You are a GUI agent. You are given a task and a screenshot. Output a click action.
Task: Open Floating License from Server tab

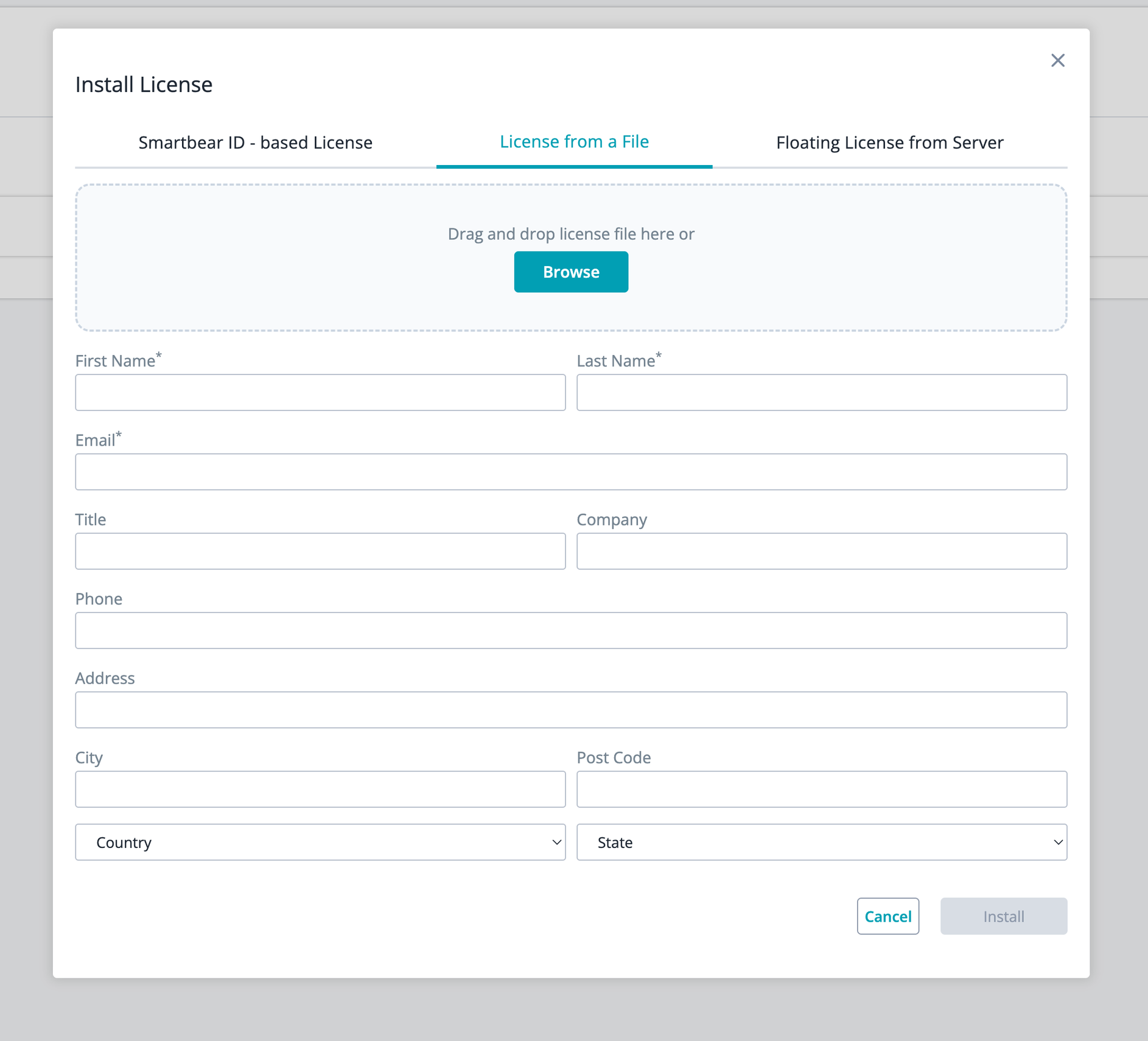click(x=889, y=142)
